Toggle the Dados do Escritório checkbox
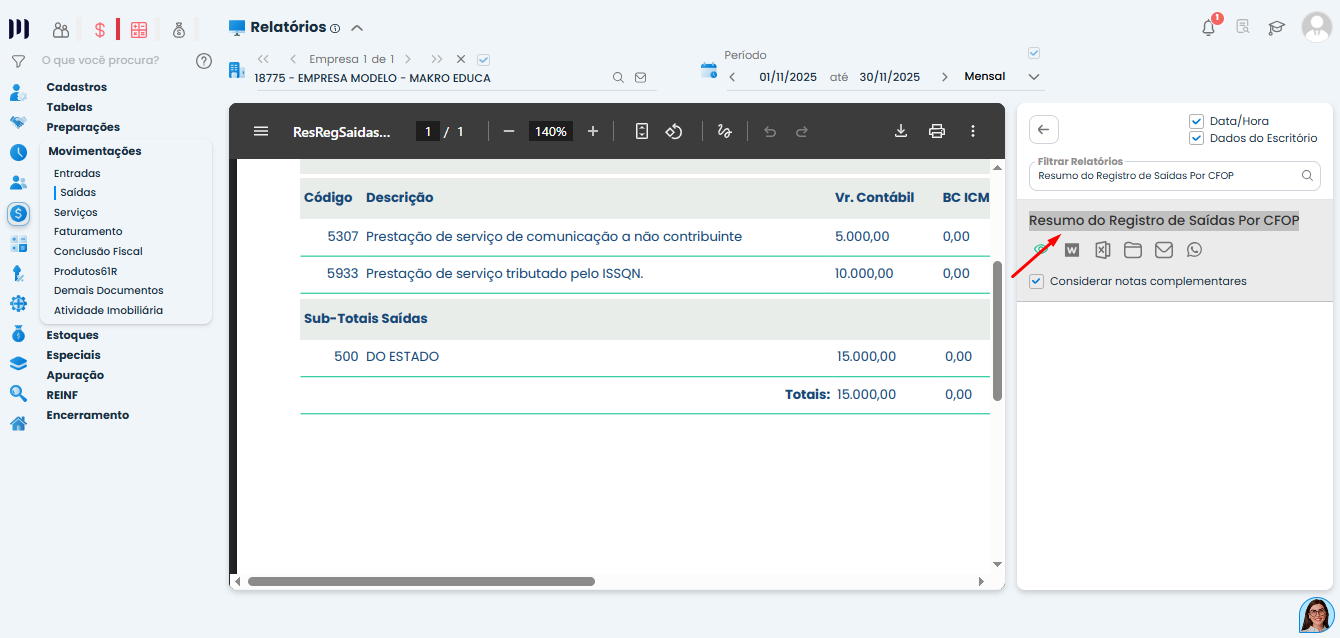1340x638 pixels. pos(1196,138)
